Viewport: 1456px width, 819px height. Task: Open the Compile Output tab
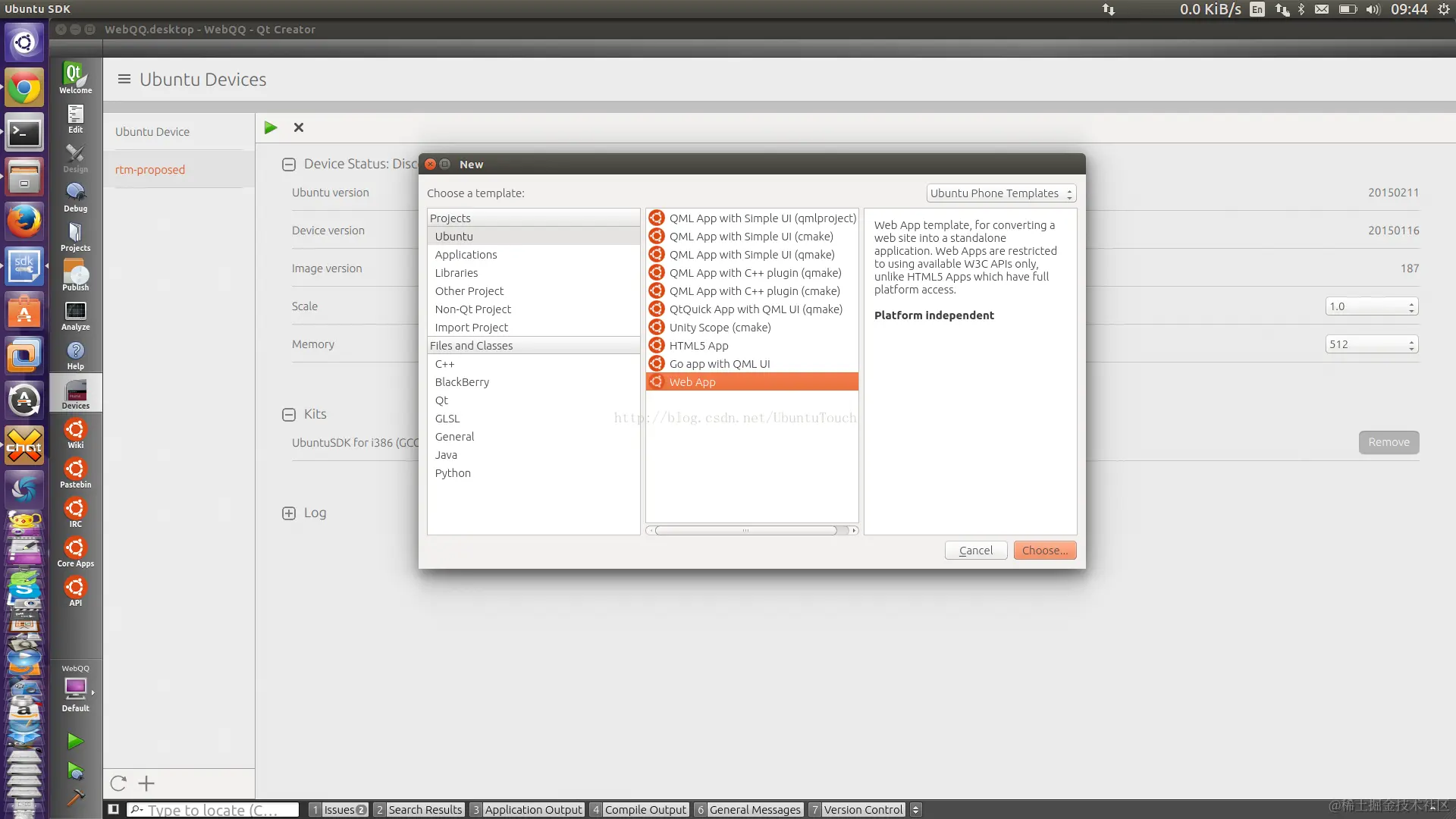(x=645, y=810)
